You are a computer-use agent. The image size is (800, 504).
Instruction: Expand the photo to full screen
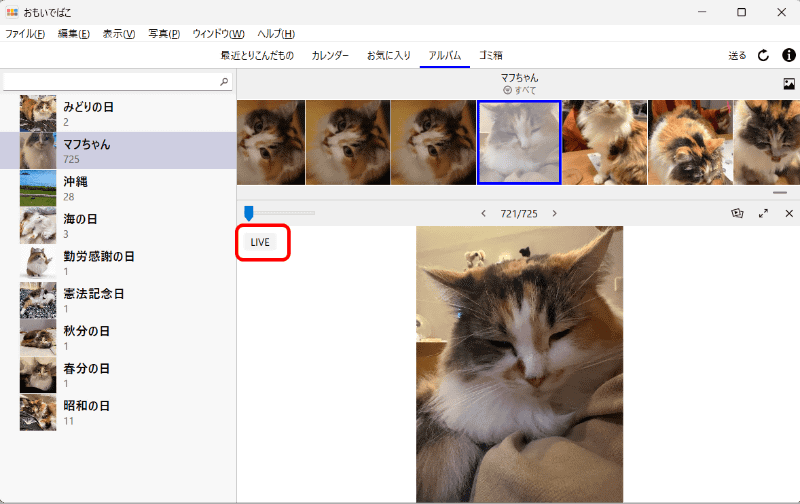click(763, 213)
